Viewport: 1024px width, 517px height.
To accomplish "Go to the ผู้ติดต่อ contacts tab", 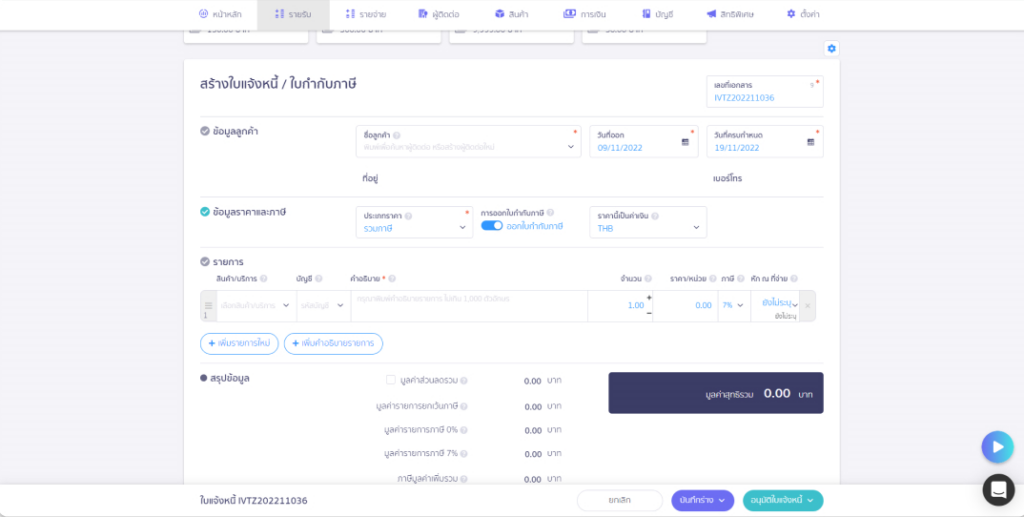I will click(439, 14).
